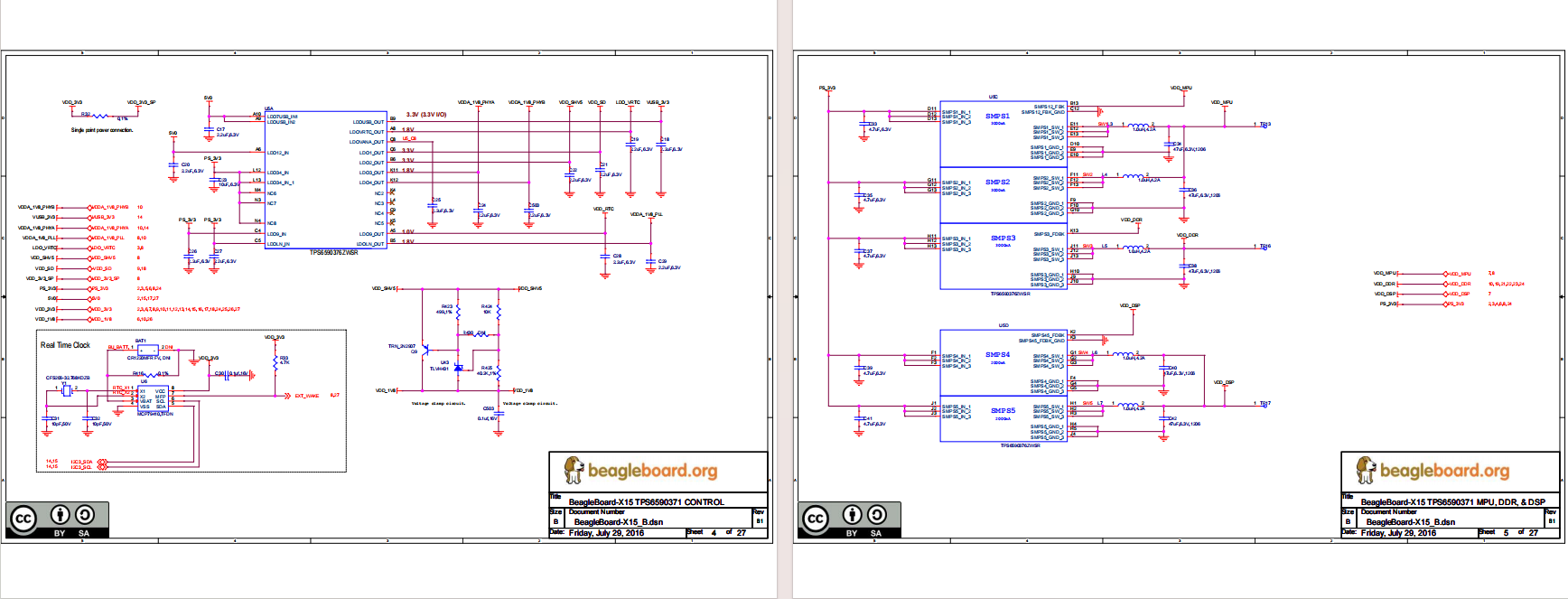Click the 'C503' capacitor designator

tap(489, 408)
